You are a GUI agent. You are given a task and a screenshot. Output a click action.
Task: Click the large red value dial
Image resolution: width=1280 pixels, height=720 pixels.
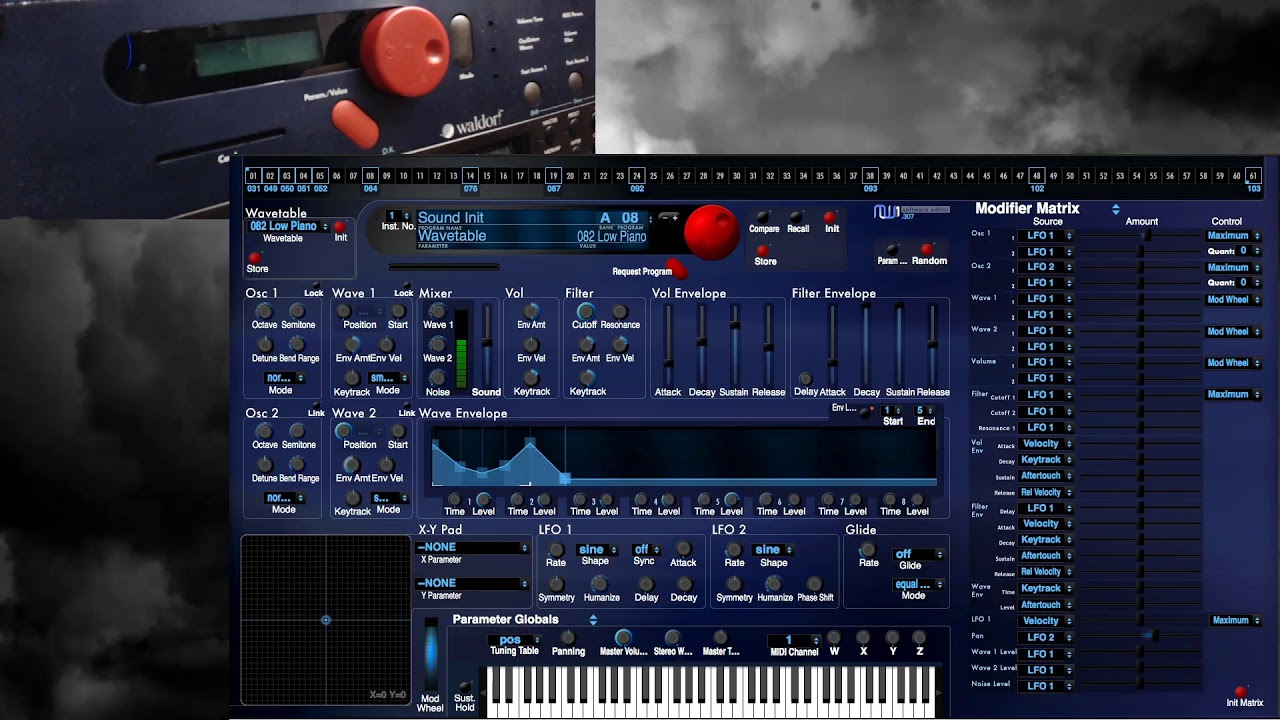coord(712,232)
